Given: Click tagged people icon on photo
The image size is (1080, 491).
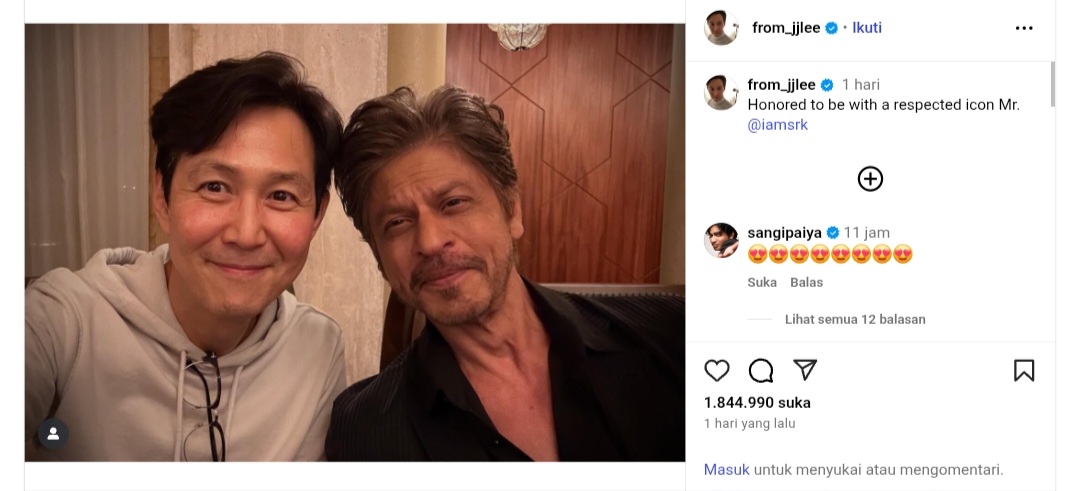Looking at the screenshot, I should click(x=53, y=434).
